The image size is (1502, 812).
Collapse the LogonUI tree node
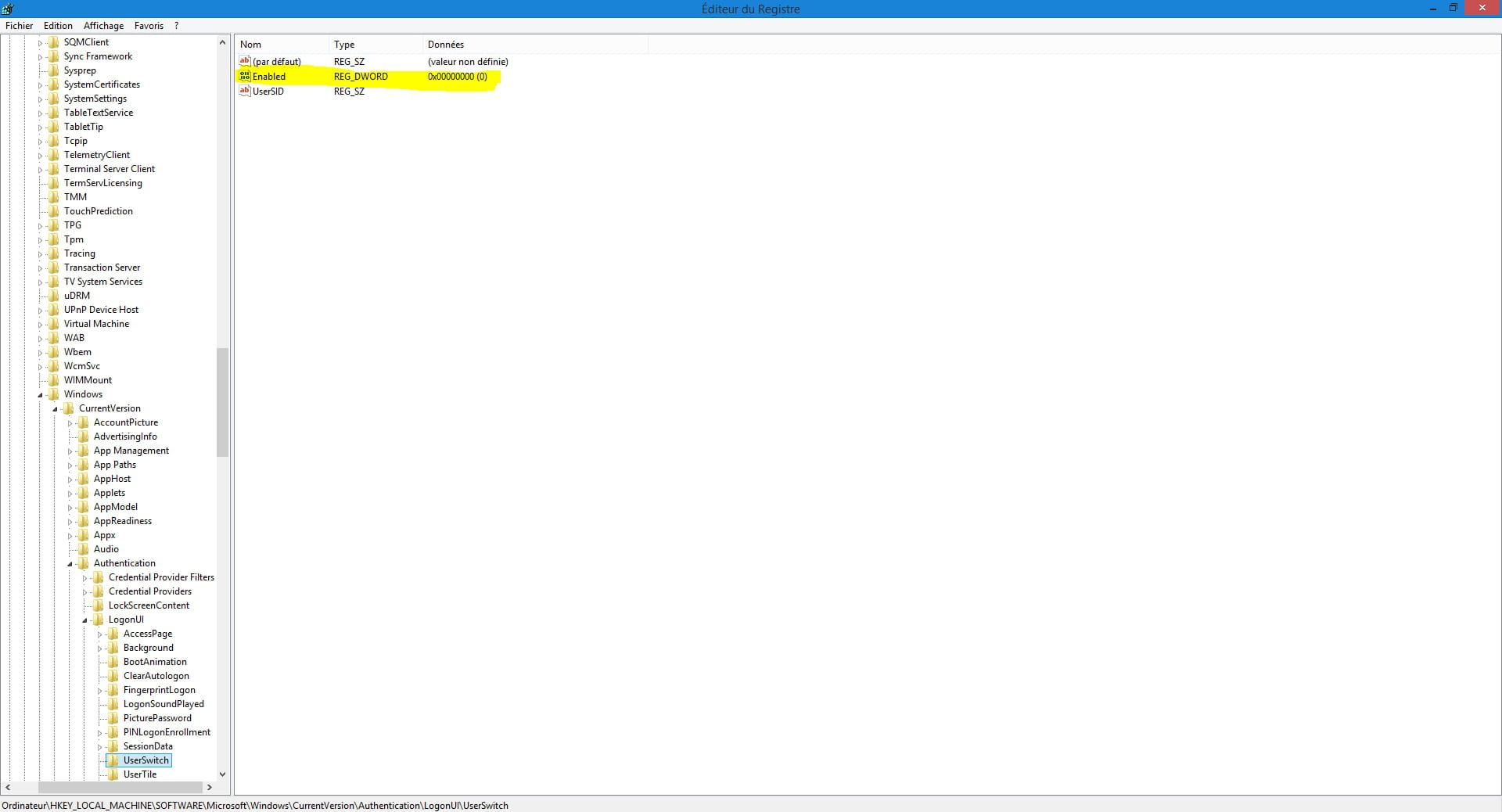84,620
